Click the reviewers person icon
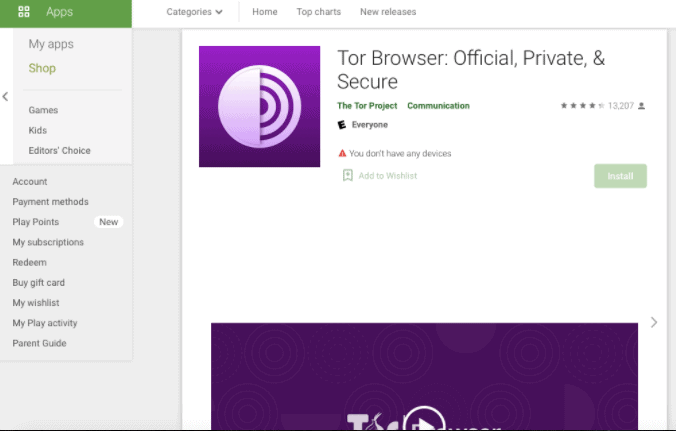 642,106
